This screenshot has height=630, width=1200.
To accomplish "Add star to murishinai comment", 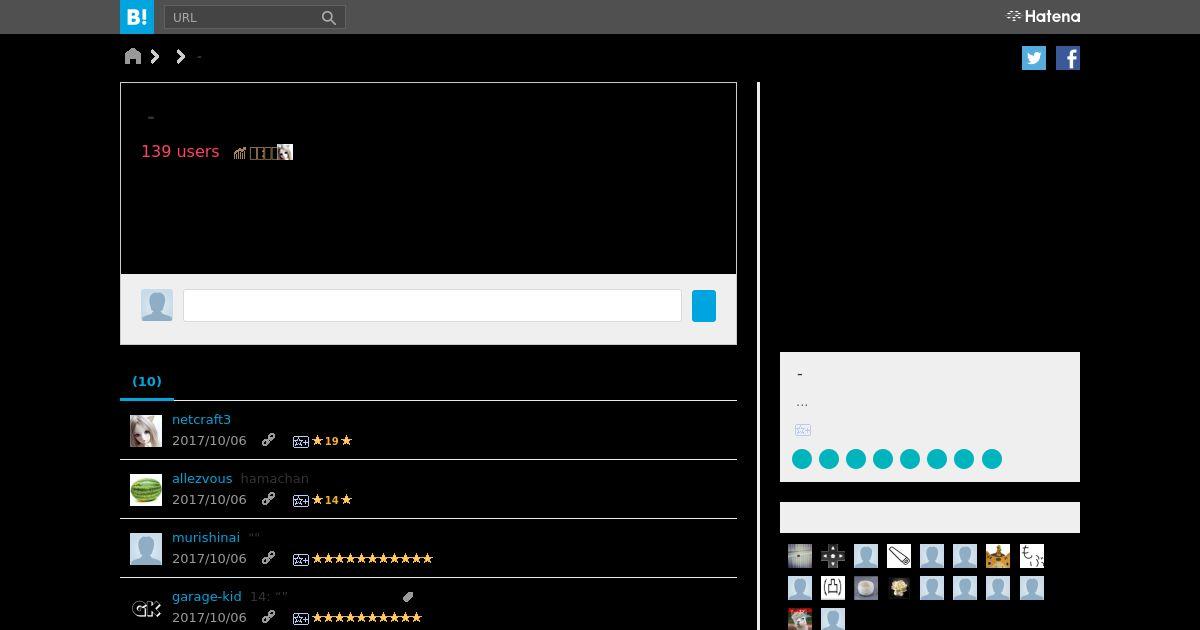I will coord(300,559).
